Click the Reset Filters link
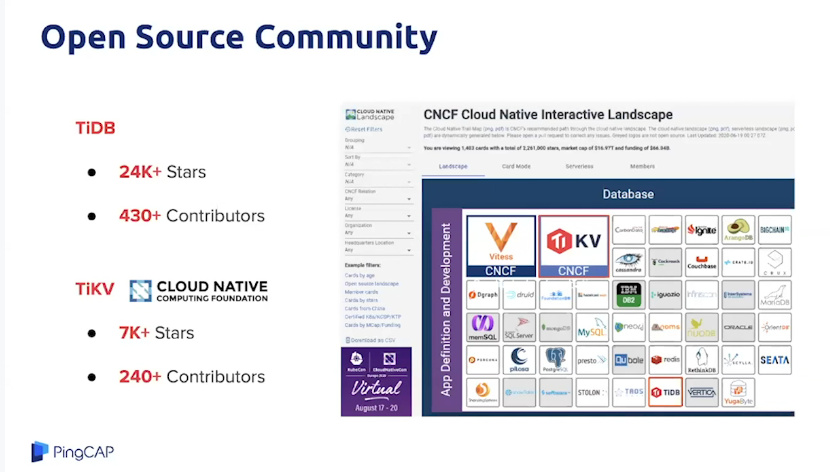The height and width of the screenshot is (472, 830). point(365,129)
